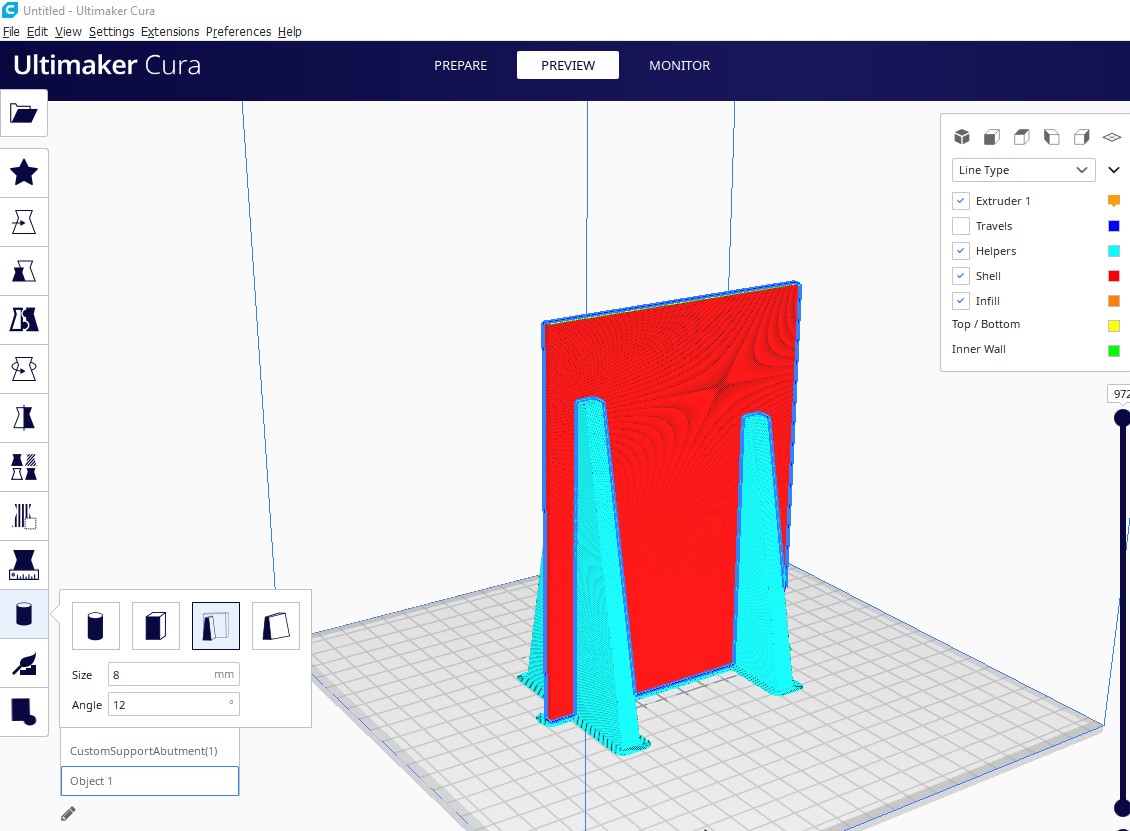1130x831 pixels.
Task: Click the layer slider lower handle
Action: click(1122, 808)
